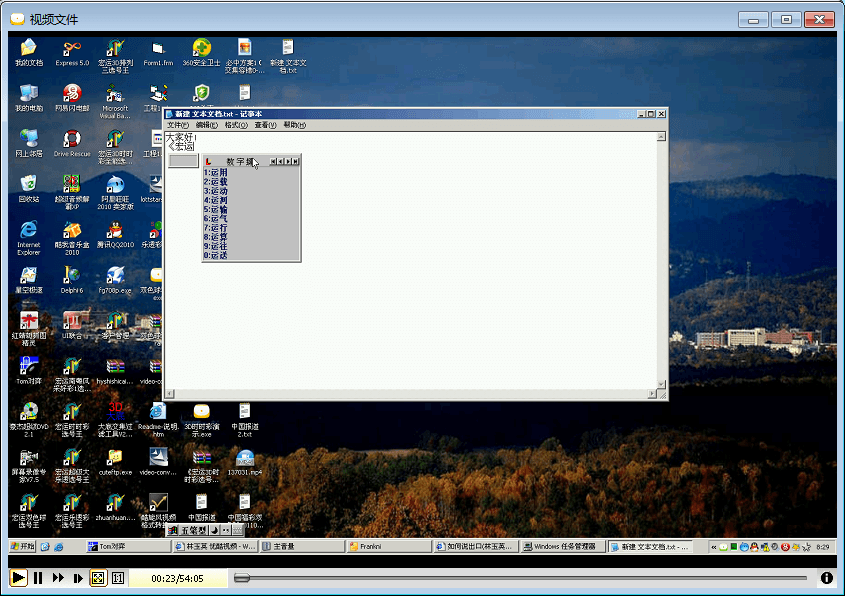845x596 pixels.
Task: Click the info icon at the player's right end
Action: pos(827,578)
